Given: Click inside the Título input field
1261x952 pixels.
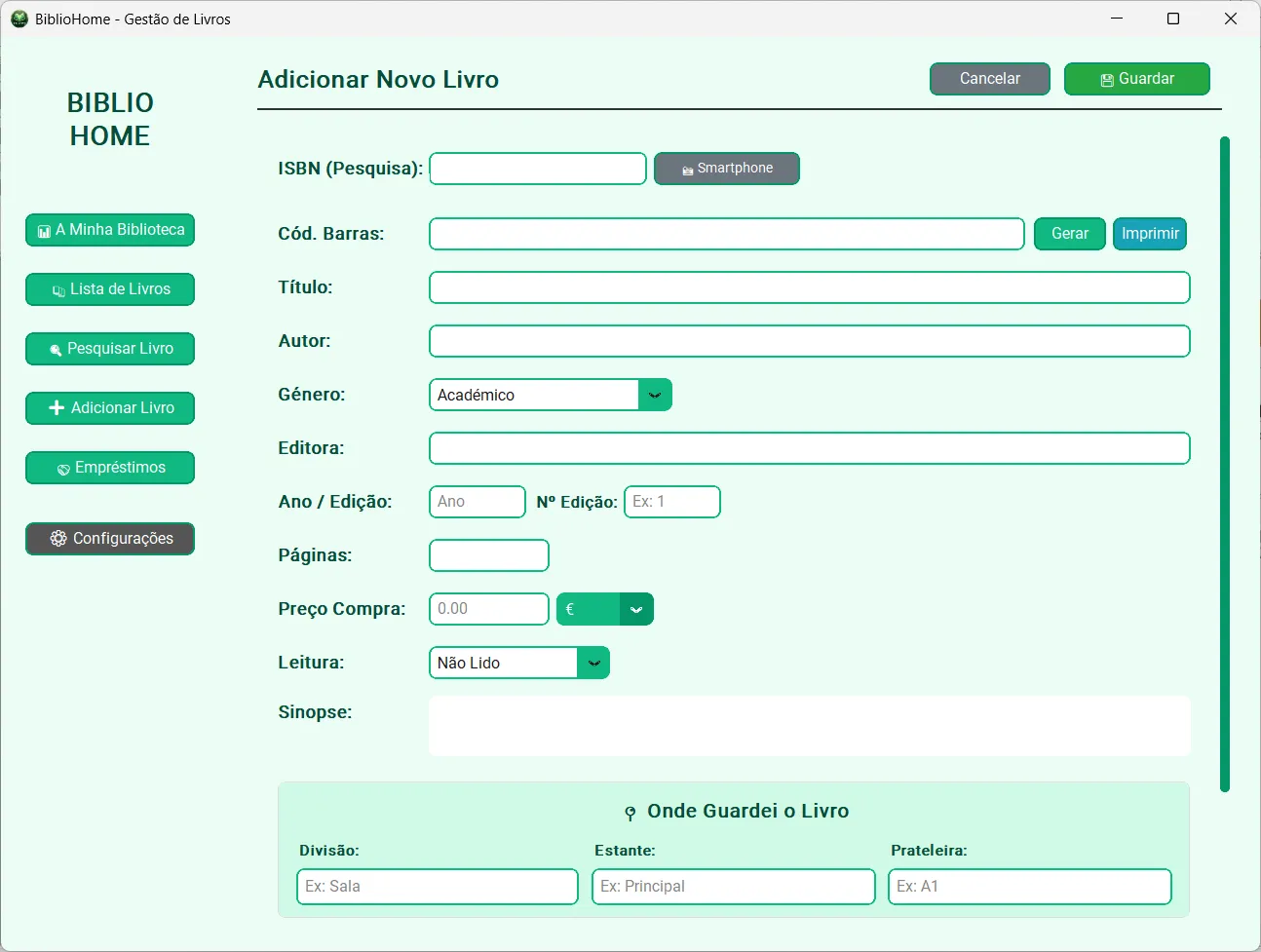Looking at the screenshot, I should tap(809, 287).
